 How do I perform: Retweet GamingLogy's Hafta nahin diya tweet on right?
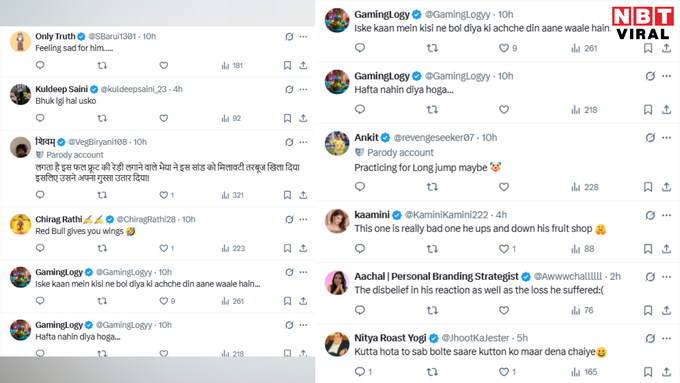pos(432,110)
